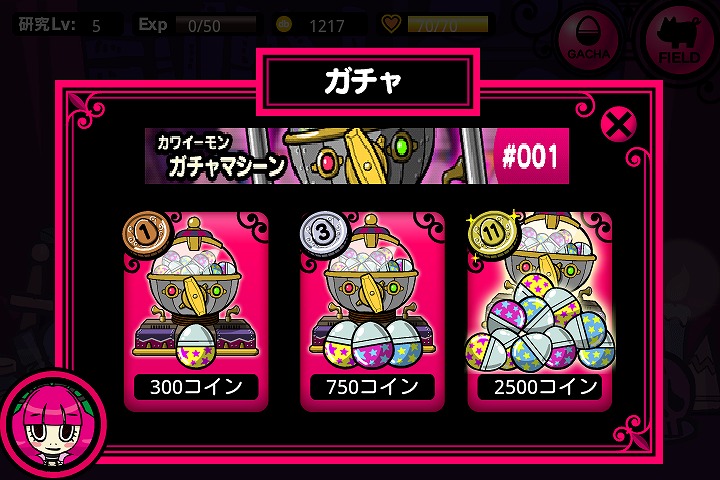Tap the single egg gacha machine image
The image size is (720, 480).
point(196,294)
